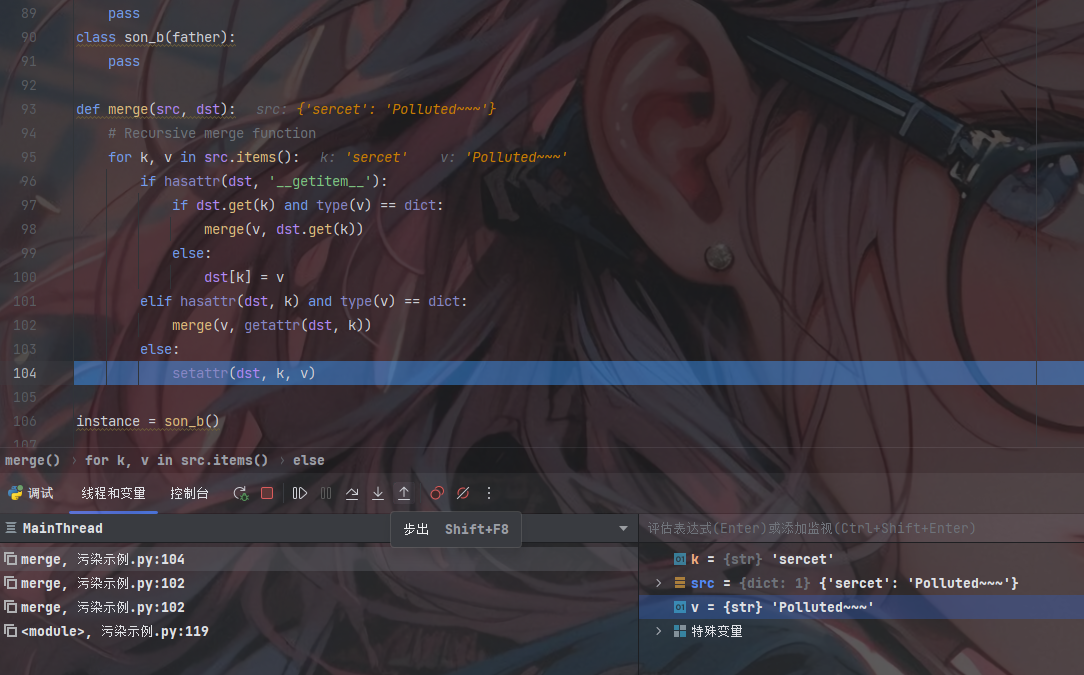Select the 线程和变量 tab
Viewport: 1084px width, 675px height.
coord(113,492)
